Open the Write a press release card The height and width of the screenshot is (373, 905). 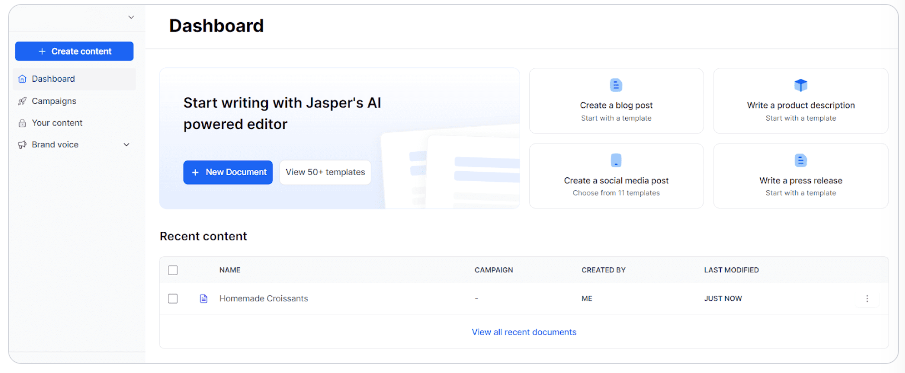801,176
